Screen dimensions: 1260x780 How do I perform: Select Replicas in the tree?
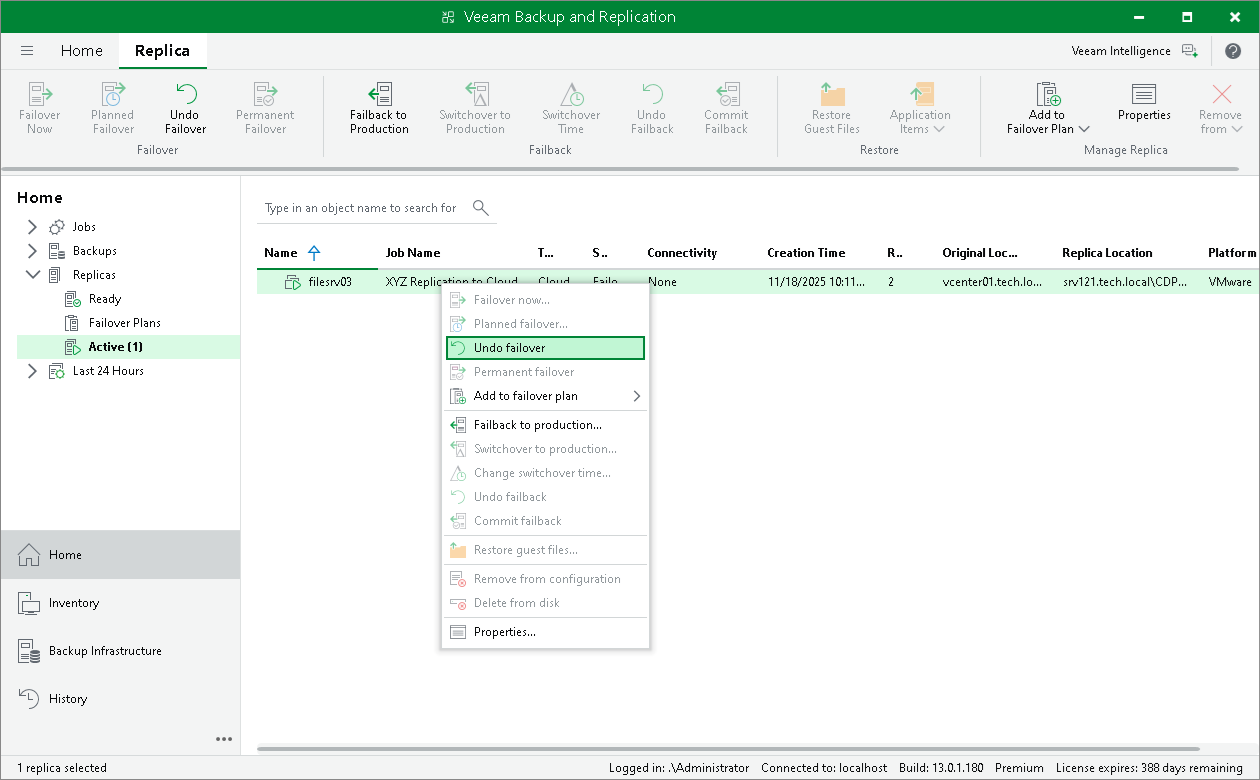pyautogui.click(x=94, y=275)
